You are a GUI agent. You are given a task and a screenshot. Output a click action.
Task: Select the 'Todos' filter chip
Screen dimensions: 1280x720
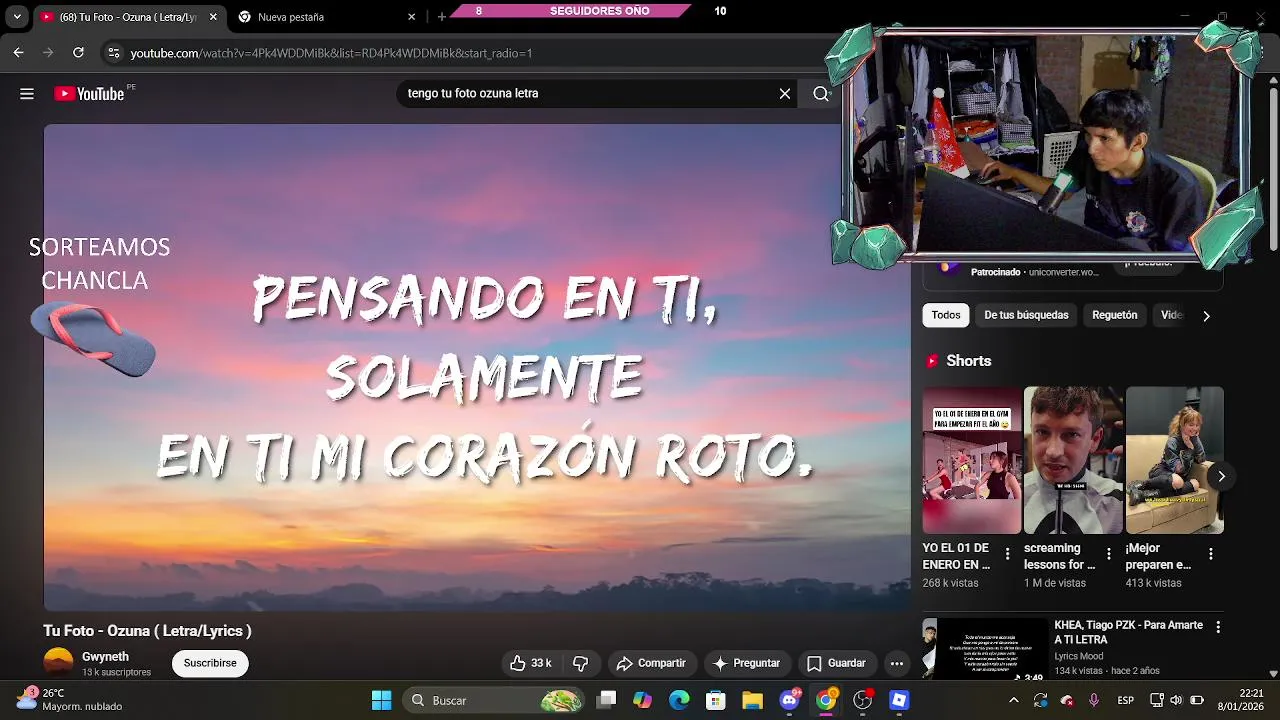click(x=946, y=315)
